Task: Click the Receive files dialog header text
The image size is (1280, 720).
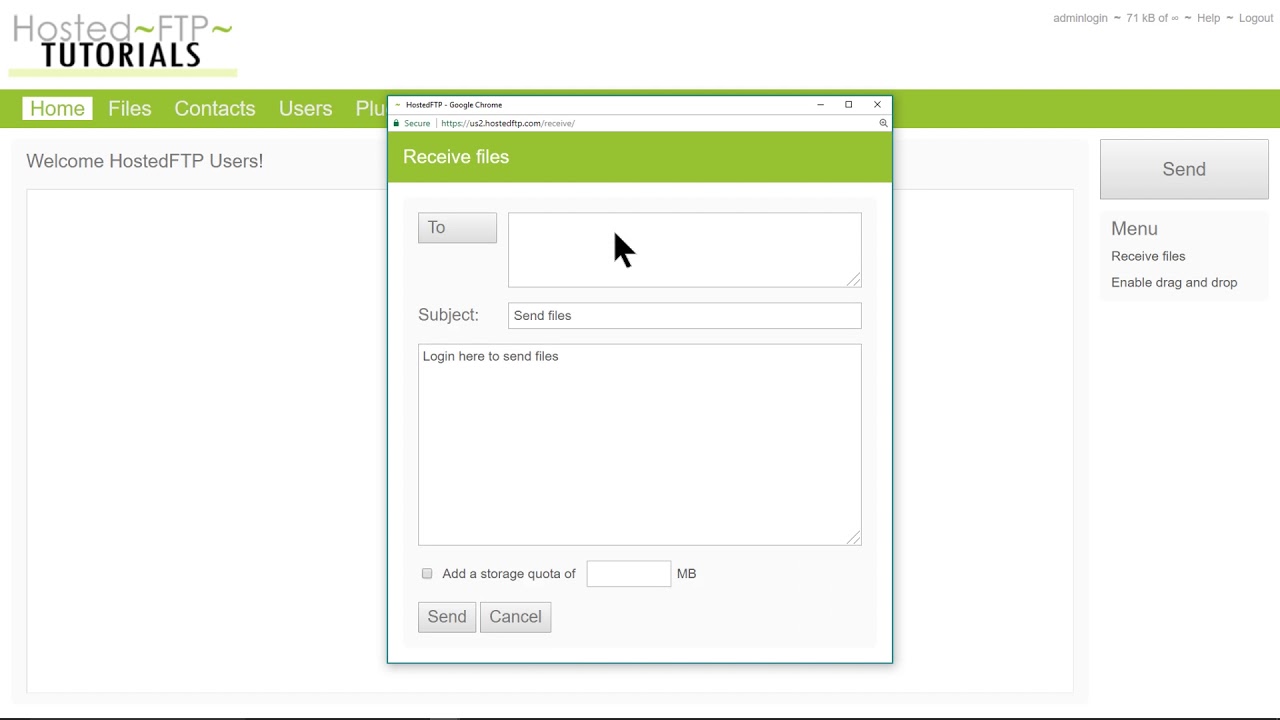Action: pyautogui.click(x=456, y=157)
